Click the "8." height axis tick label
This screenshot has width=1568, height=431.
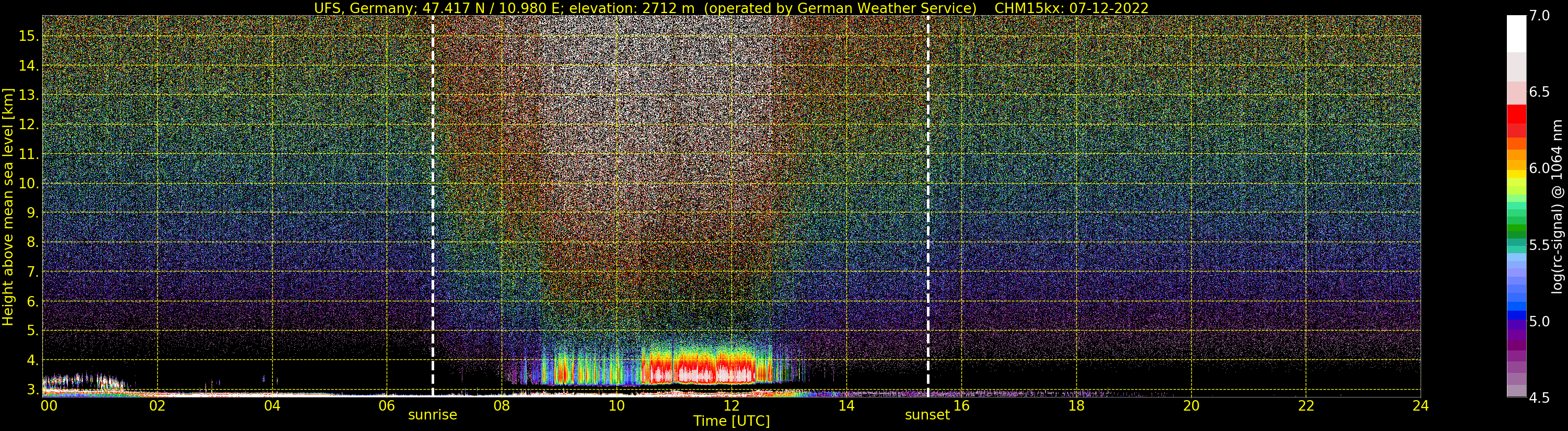[x=33, y=242]
